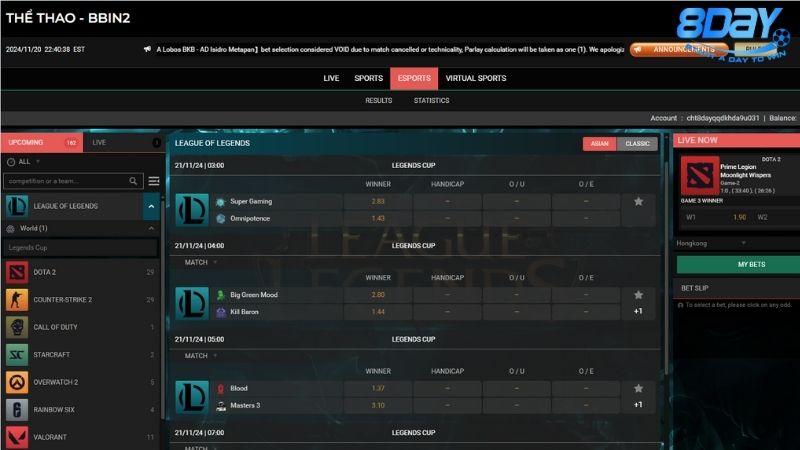This screenshot has height=450, width=800.
Task: Select the Rainbow Six game icon
Action: 16,410
